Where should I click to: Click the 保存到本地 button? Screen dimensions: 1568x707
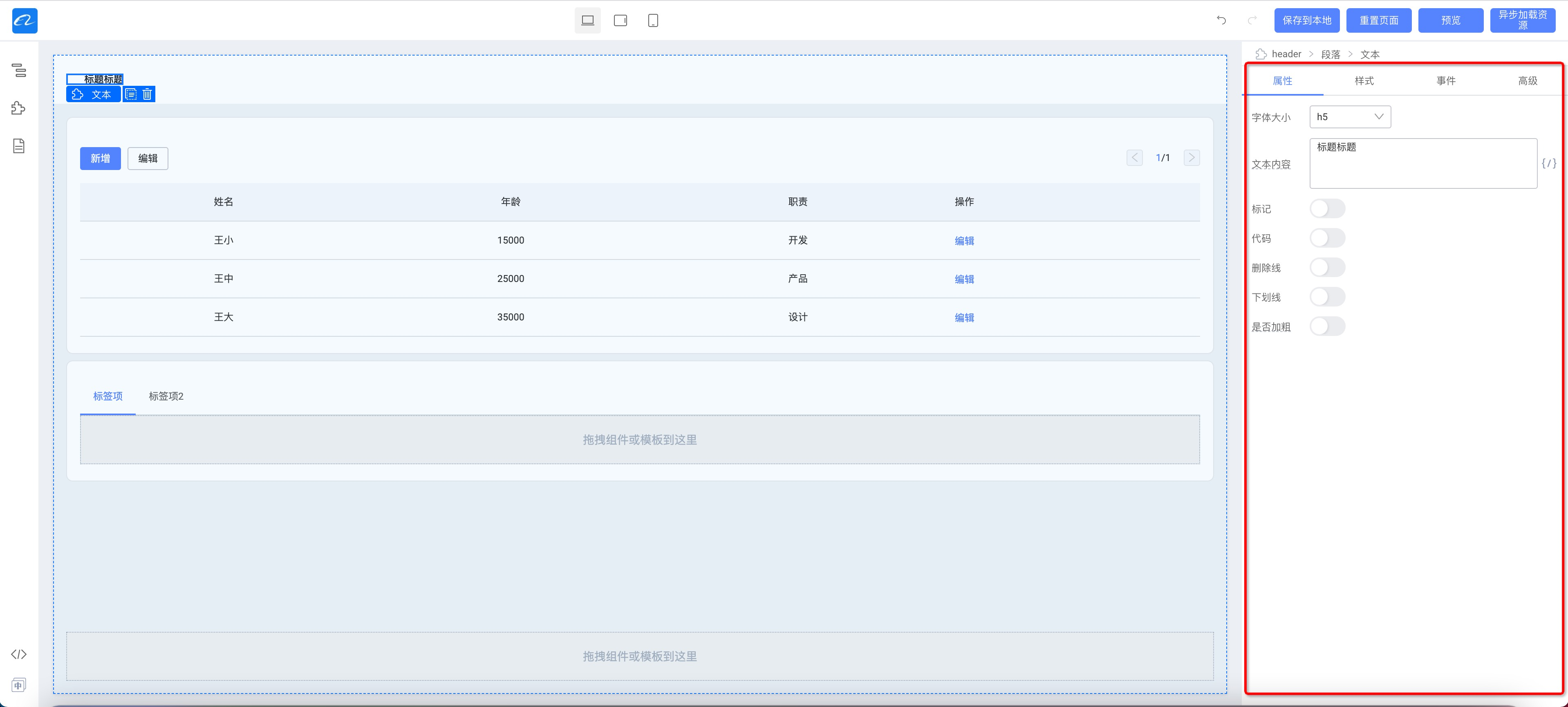coord(1306,21)
